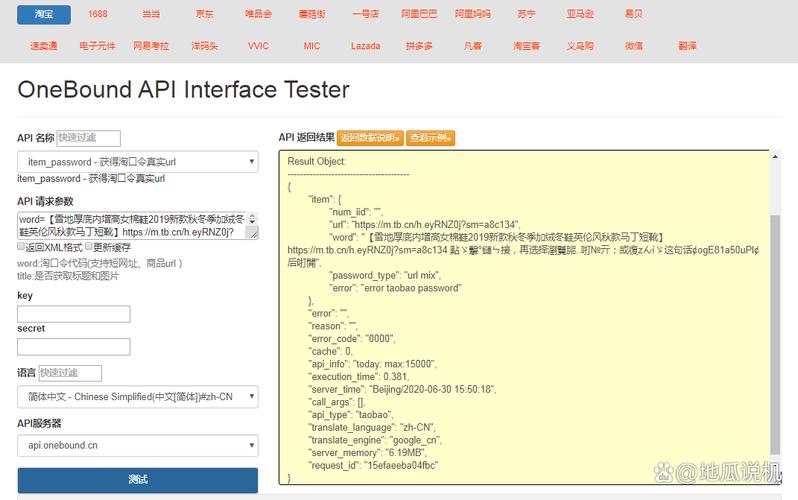
Task: Open the 义乌购 tab
Action: pyautogui.click(x=580, y=46)
